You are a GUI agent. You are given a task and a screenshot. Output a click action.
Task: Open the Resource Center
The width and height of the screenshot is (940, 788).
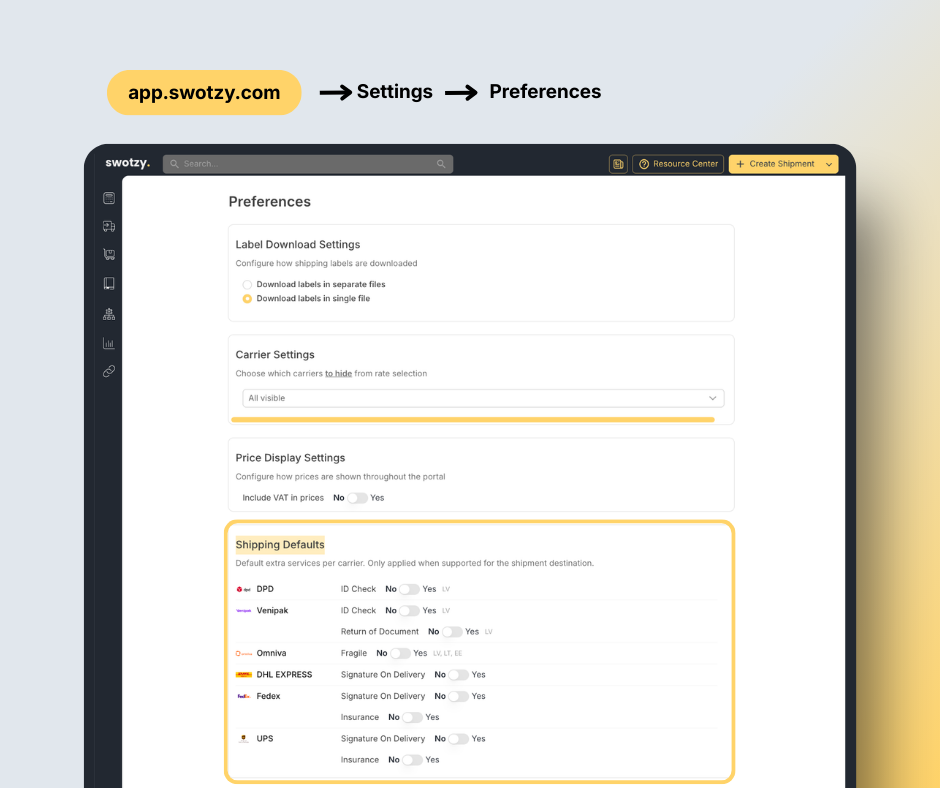678,164
